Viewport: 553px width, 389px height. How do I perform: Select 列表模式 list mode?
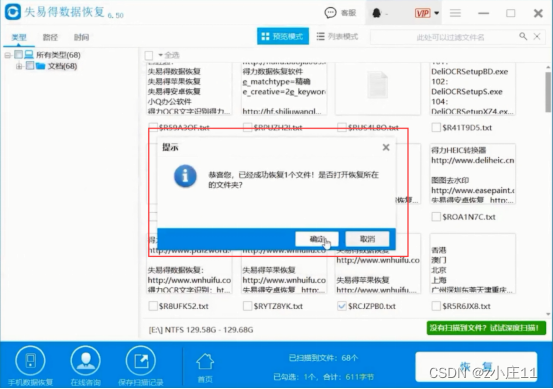click(338, 36)
